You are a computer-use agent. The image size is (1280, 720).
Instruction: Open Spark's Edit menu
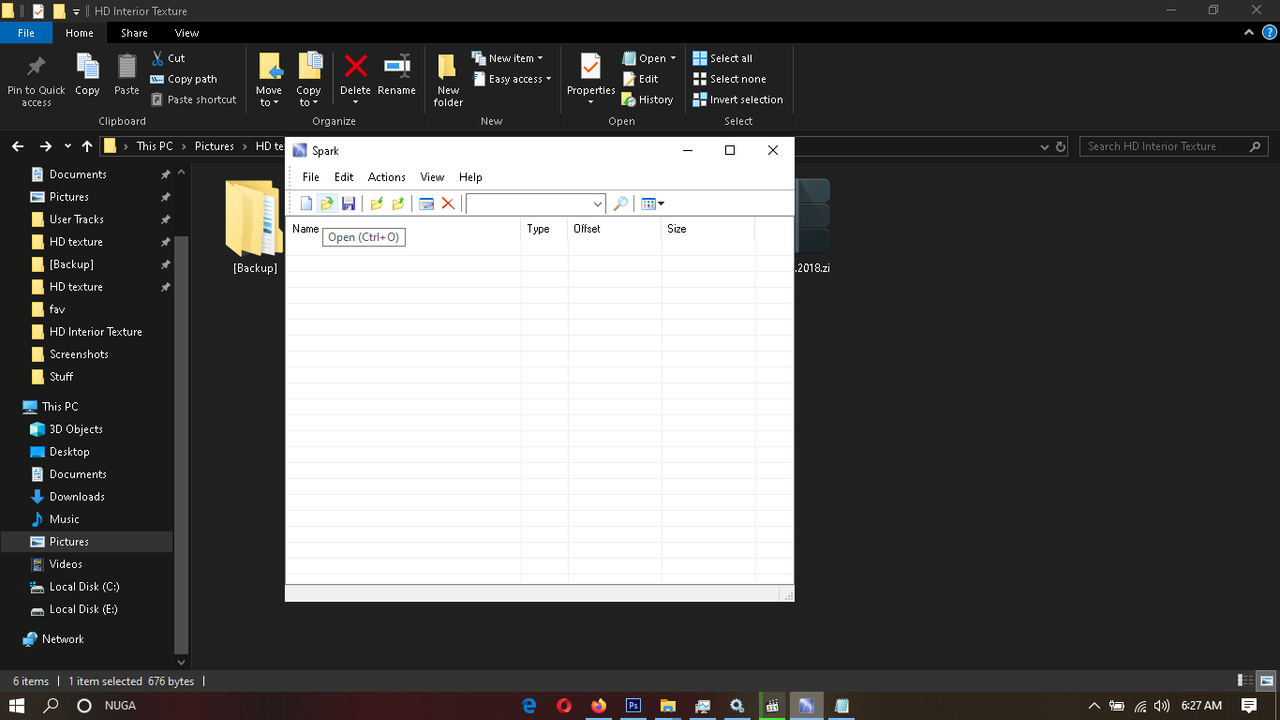[x=344, y=177]
